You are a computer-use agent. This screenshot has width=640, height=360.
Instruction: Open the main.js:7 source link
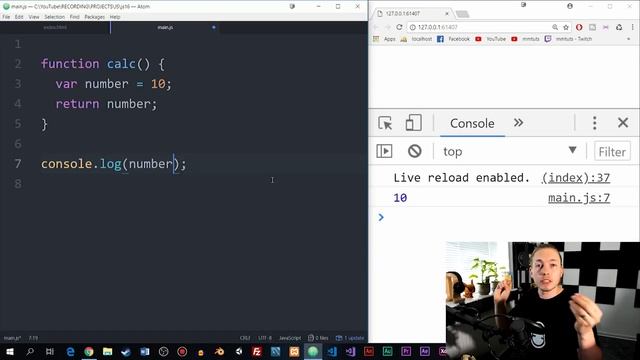[579, 198]
